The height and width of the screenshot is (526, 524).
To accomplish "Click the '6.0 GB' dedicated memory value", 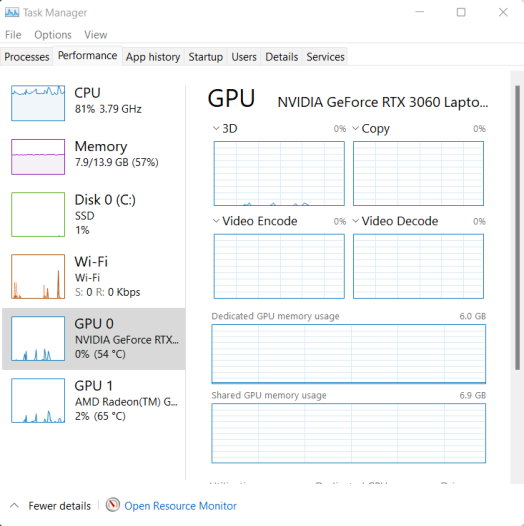I will coord(472,316).
